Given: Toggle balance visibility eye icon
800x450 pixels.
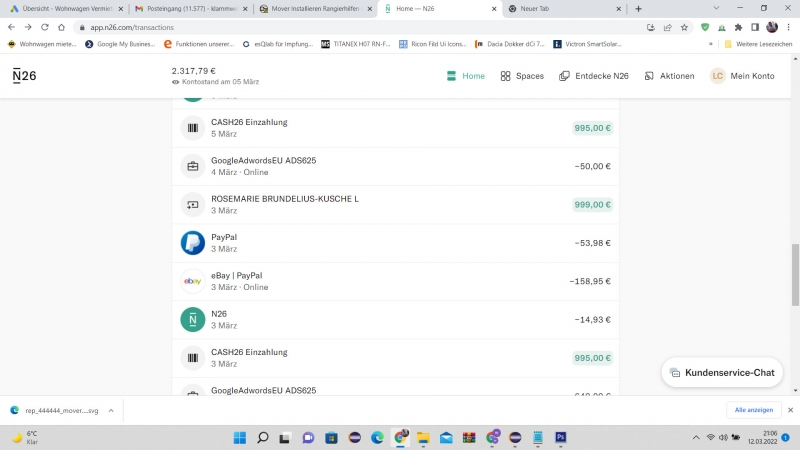Looking at the screenshot, I should (x=176, y=82).
